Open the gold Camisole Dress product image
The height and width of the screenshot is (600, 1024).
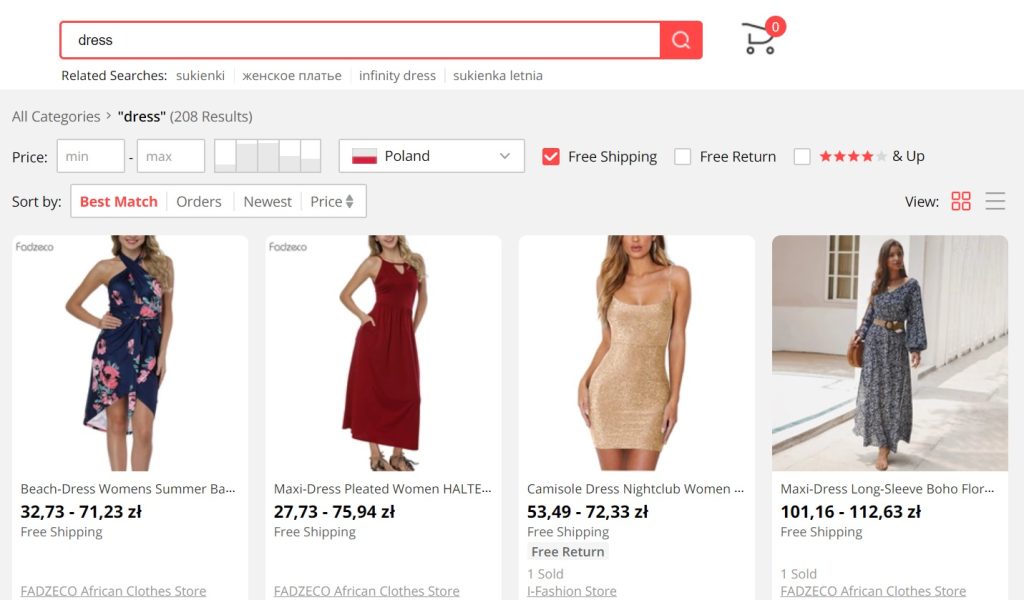pos(637,353)
